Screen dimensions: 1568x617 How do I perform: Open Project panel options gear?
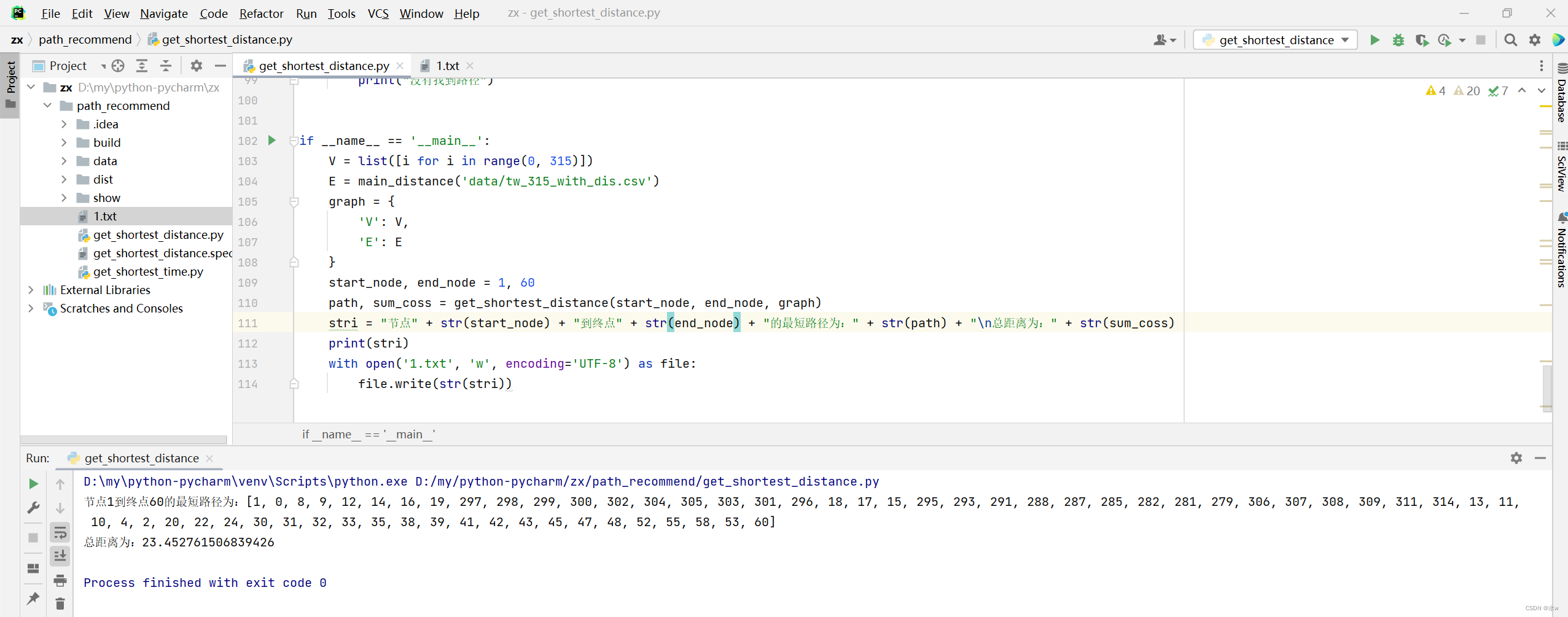197,66
